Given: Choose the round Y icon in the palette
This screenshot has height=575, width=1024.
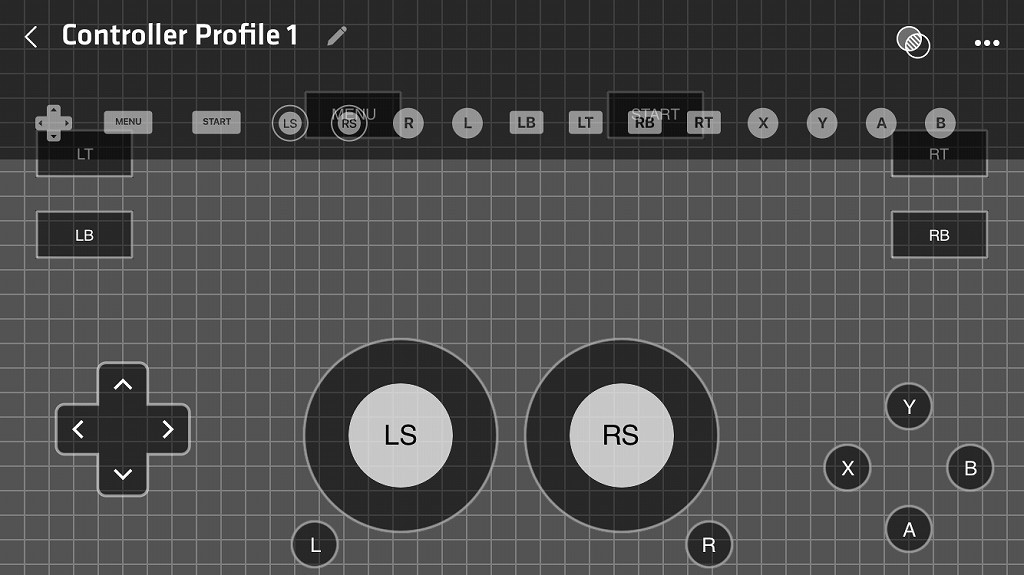Looking at the screenshot, I should 822,123.
